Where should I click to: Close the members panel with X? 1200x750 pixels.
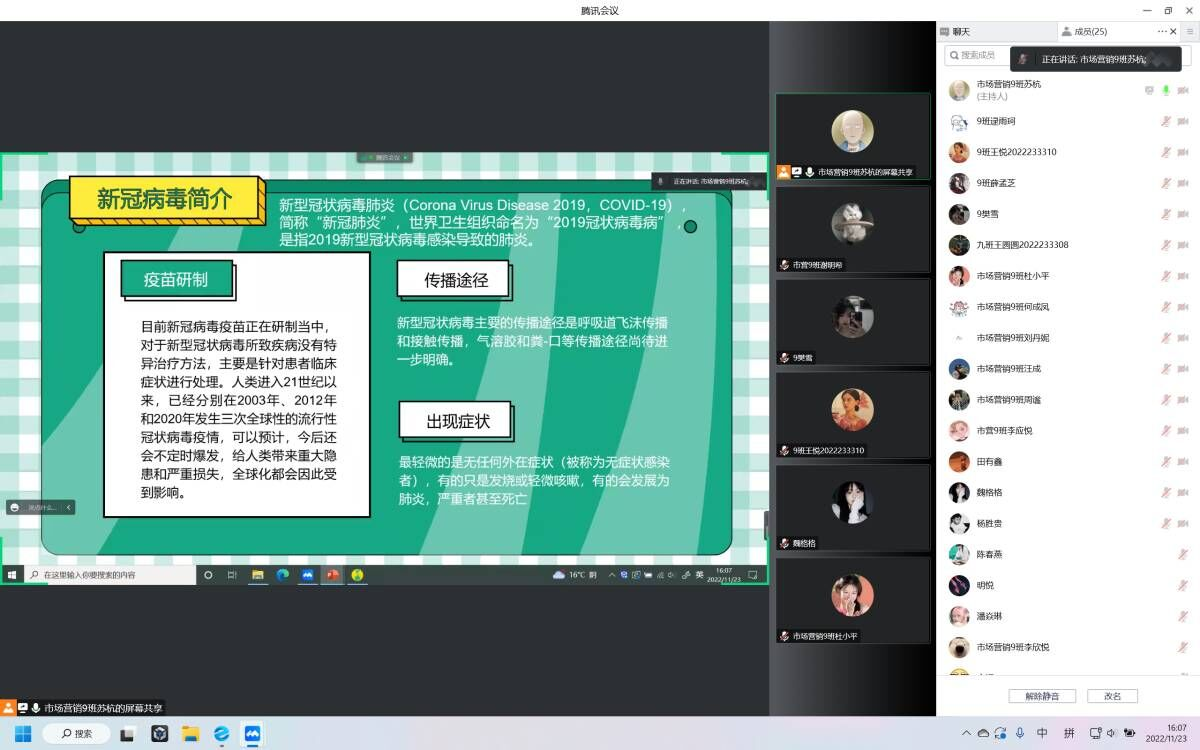coord(1173,32)
